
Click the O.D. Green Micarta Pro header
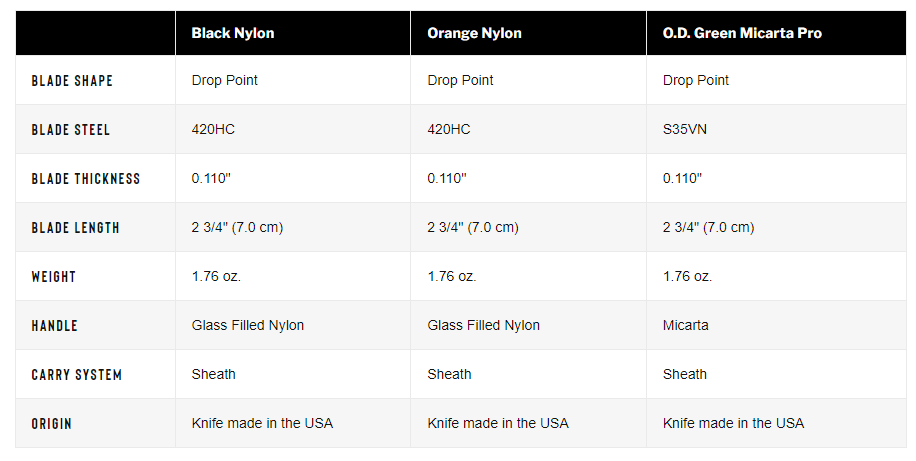click(742, 33)
